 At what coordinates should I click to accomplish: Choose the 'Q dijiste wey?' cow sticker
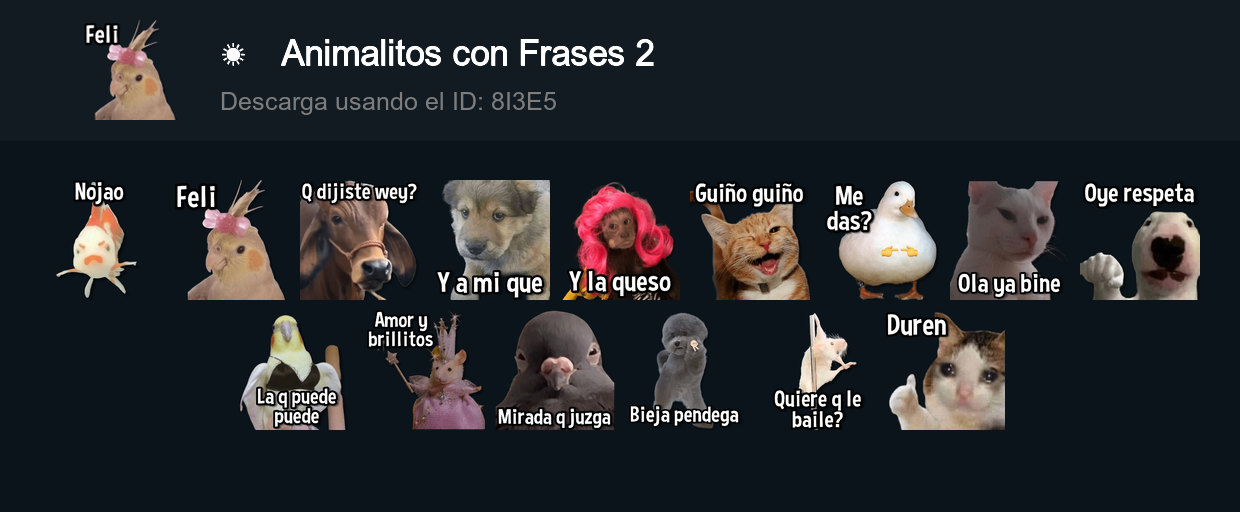[359, 240]
